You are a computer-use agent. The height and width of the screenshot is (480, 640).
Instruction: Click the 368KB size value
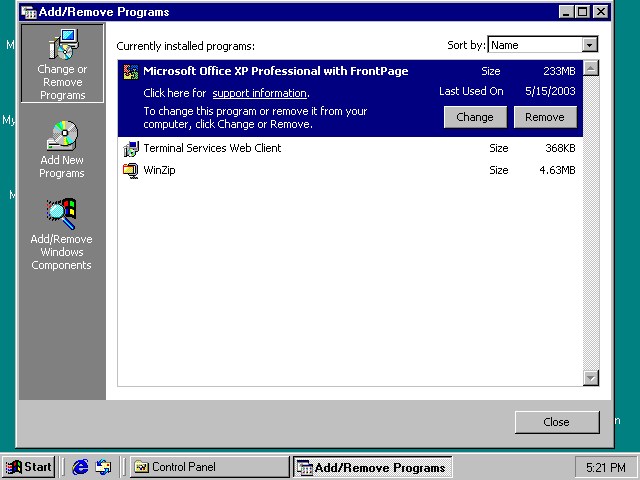(x=560, y=149)
